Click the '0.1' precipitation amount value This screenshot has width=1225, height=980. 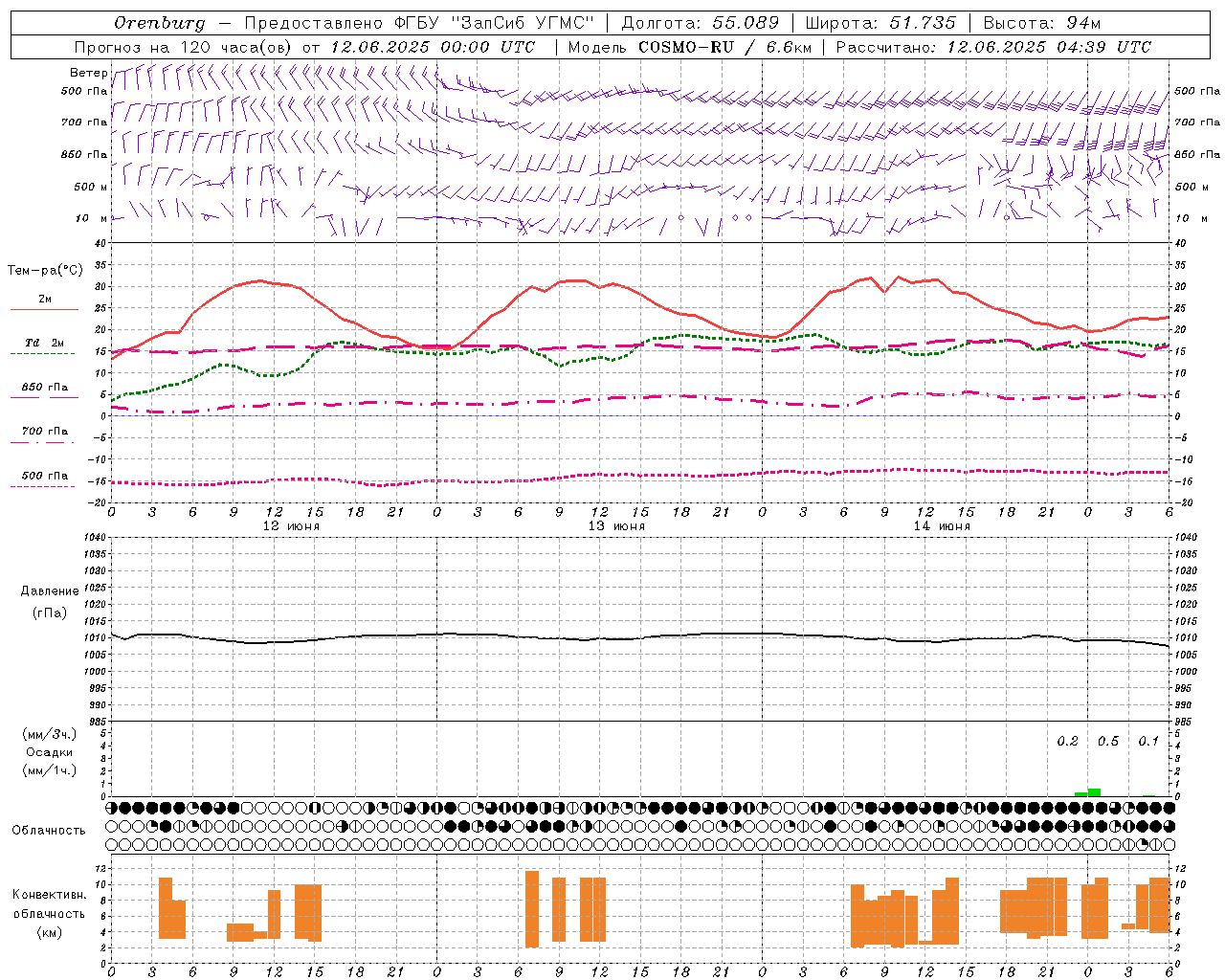1148,742
